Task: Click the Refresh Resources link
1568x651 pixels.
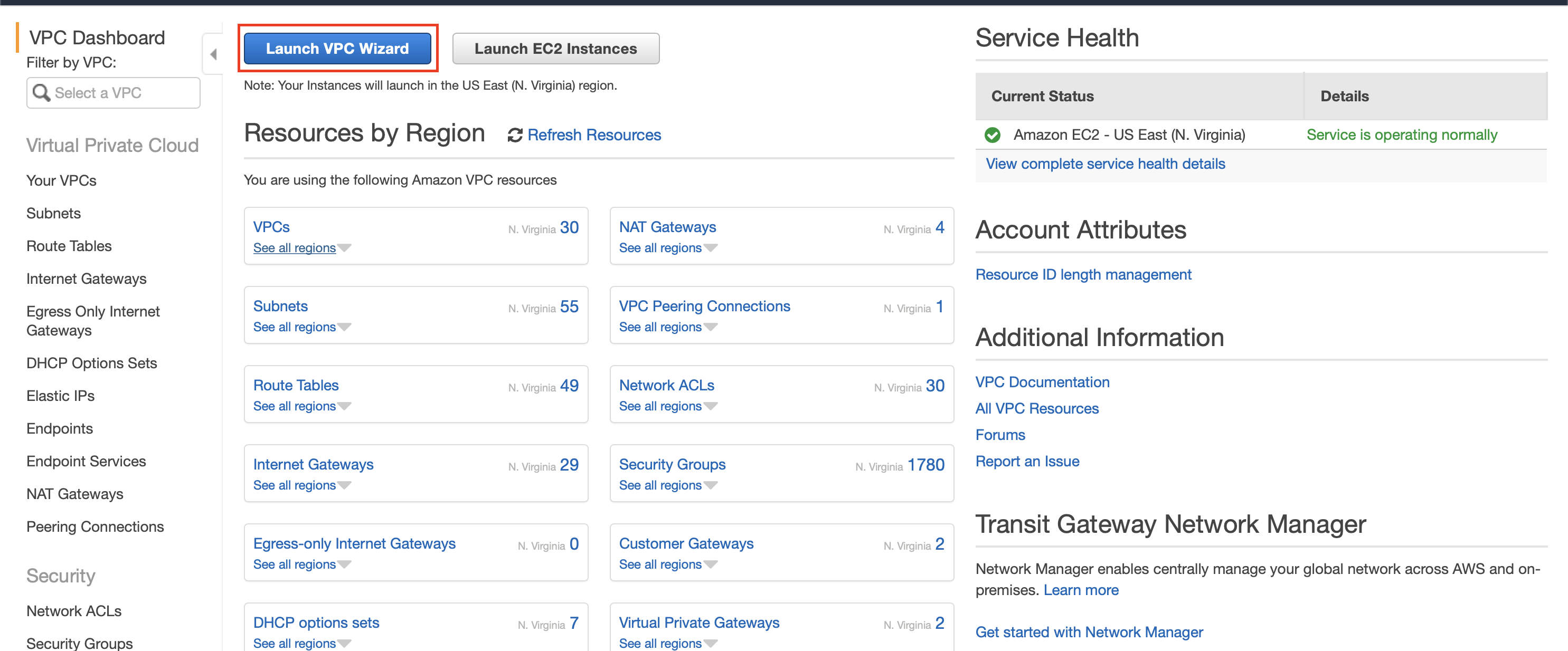Action: coord(593,135)
